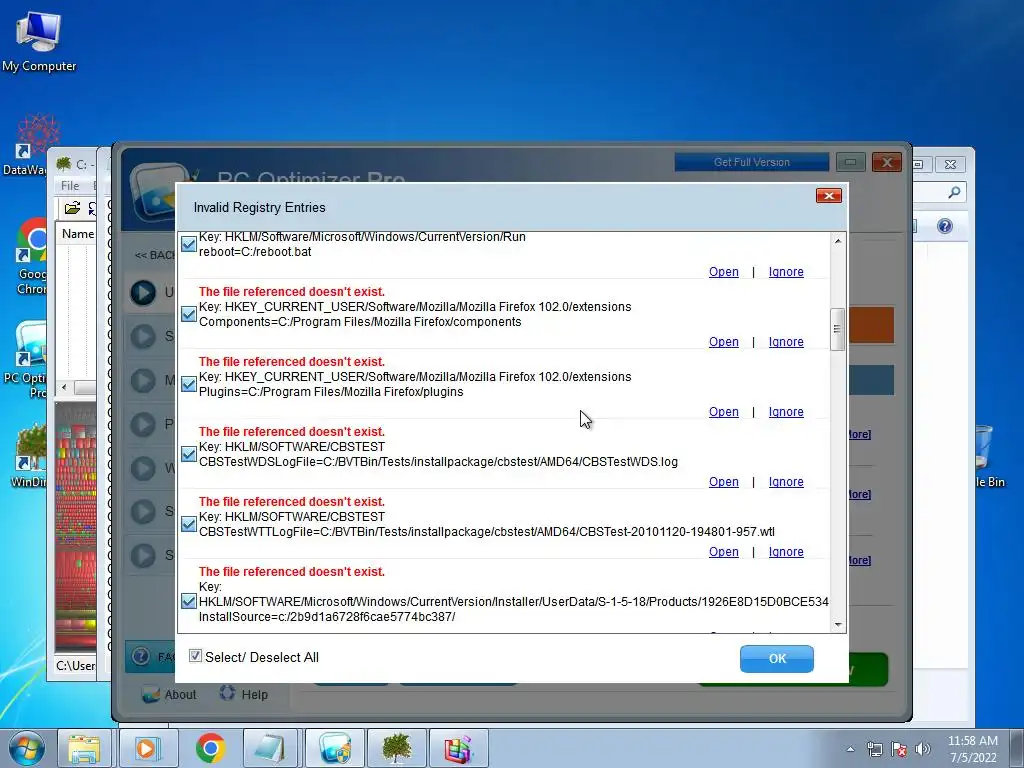Viewport: 1024px width, 768px height.
Task: Open the reboot.bat registry entry
Action: [x=724, y=272]
